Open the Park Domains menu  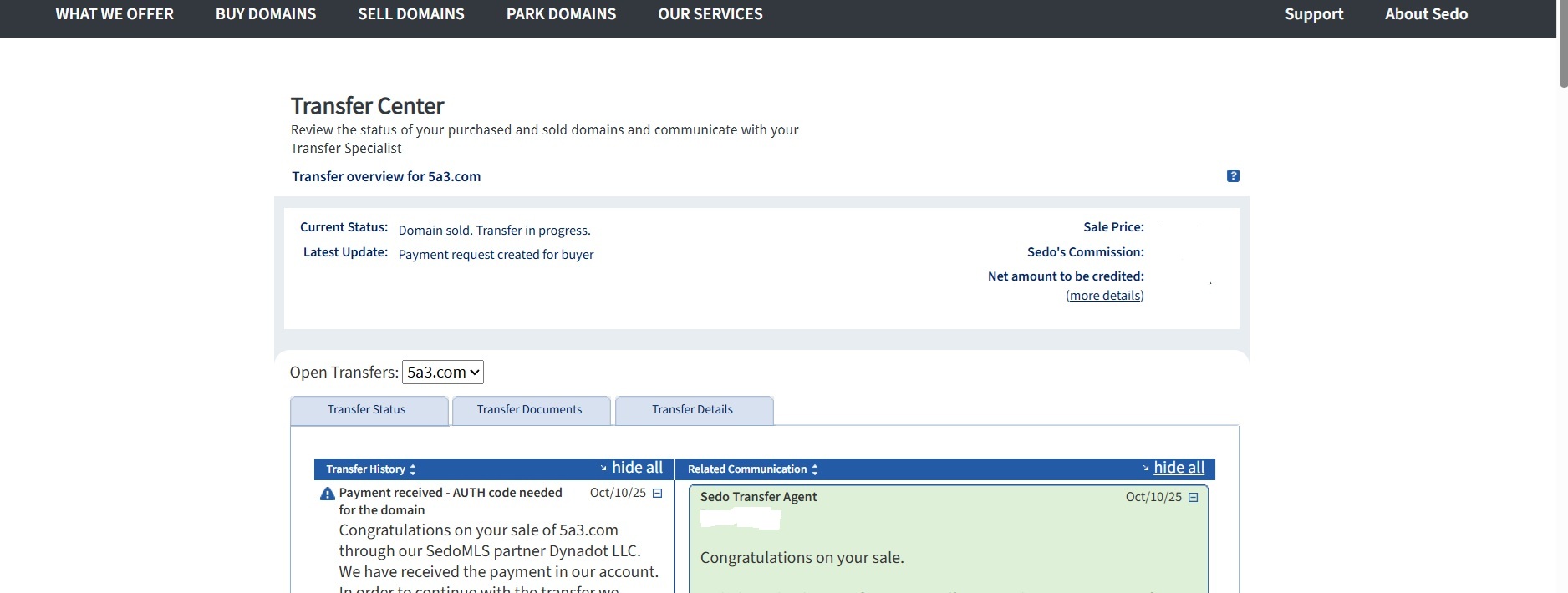(561, 14)
